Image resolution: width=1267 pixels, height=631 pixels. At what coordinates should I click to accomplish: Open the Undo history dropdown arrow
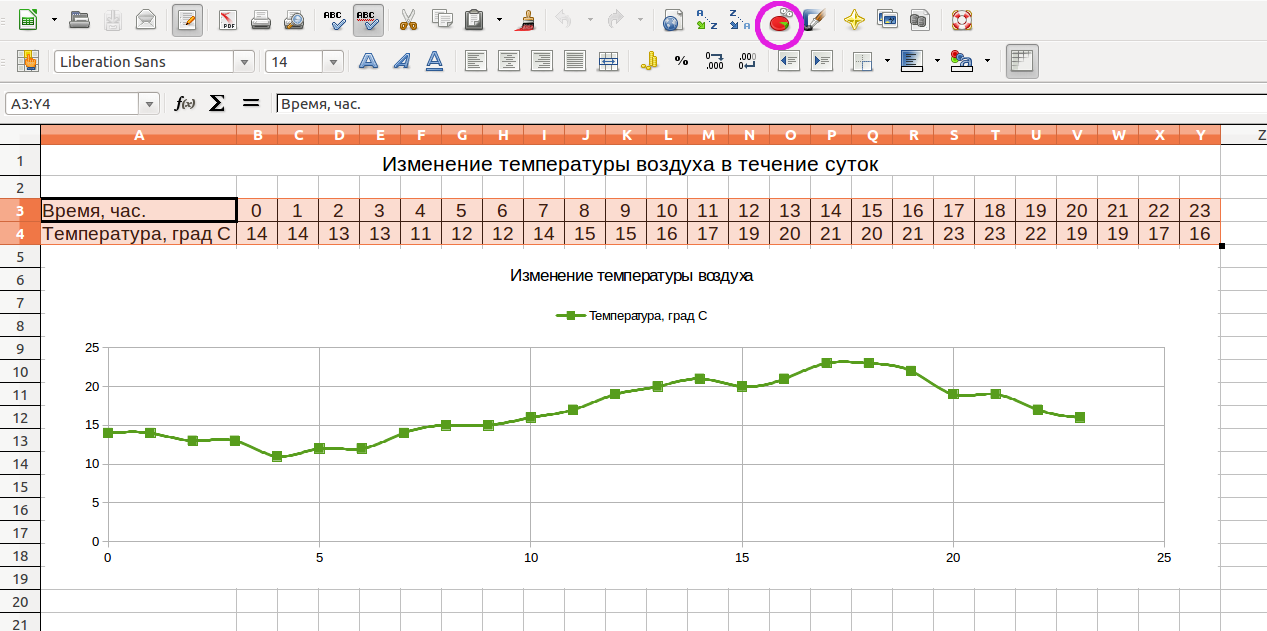(589, 19)
